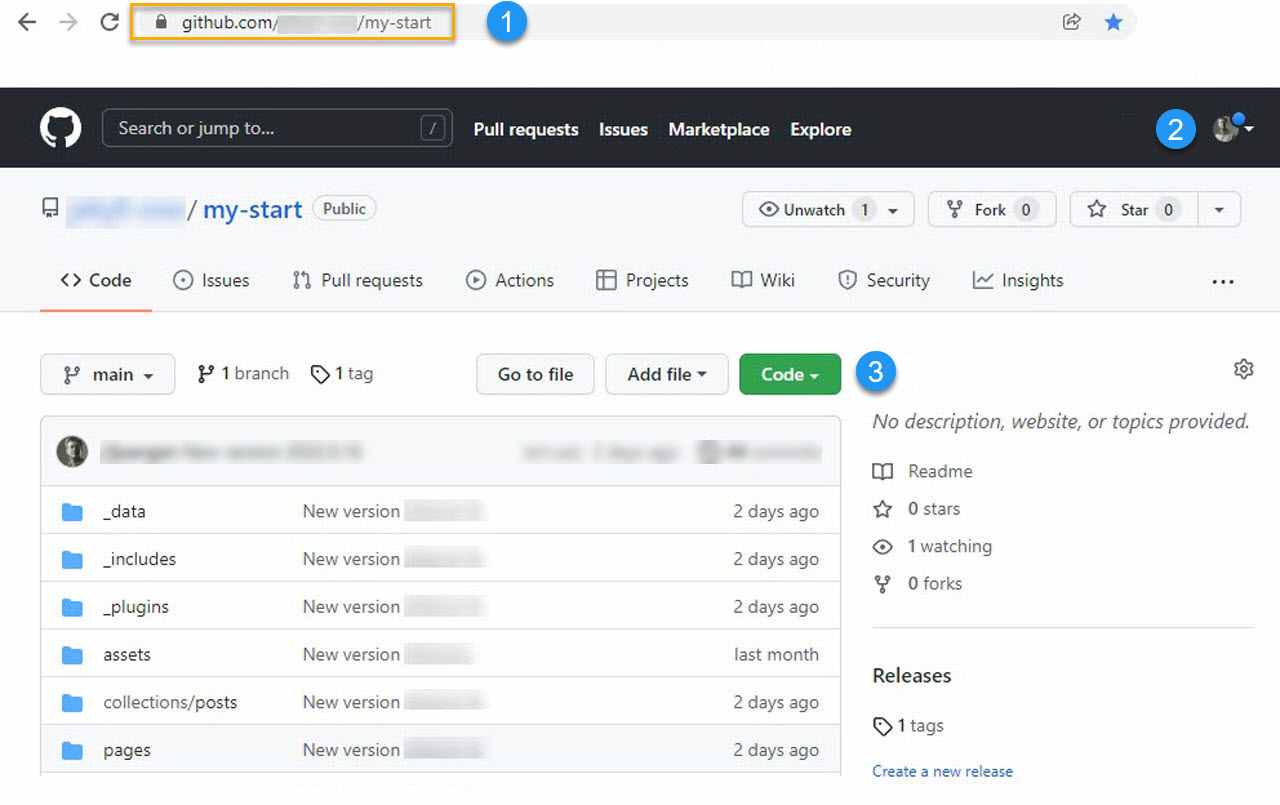Open the Add file dropdown
Screen dimensions: 1280x805
pos(666,374)
